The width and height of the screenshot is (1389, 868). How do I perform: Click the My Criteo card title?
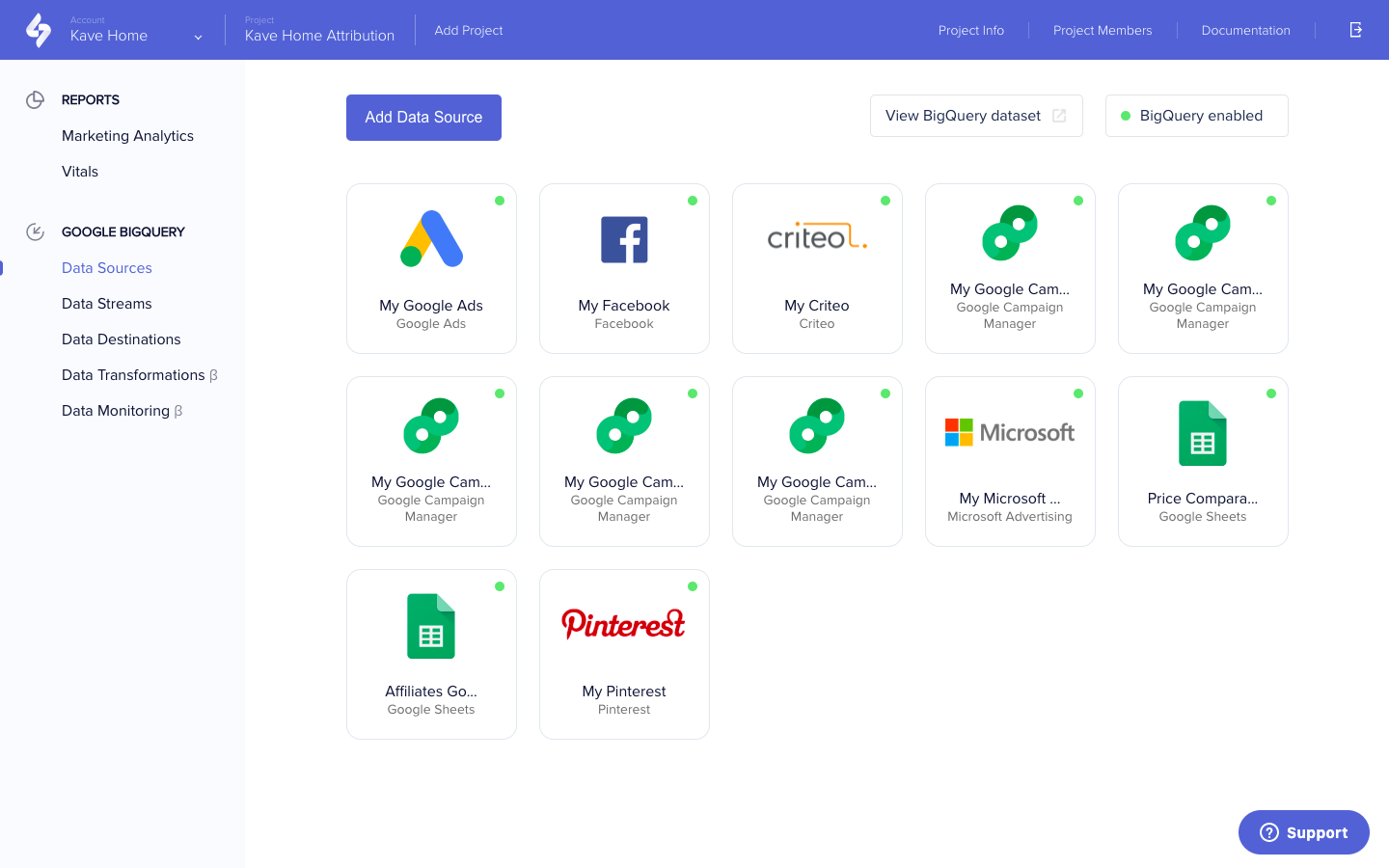[x=817, y=306]
